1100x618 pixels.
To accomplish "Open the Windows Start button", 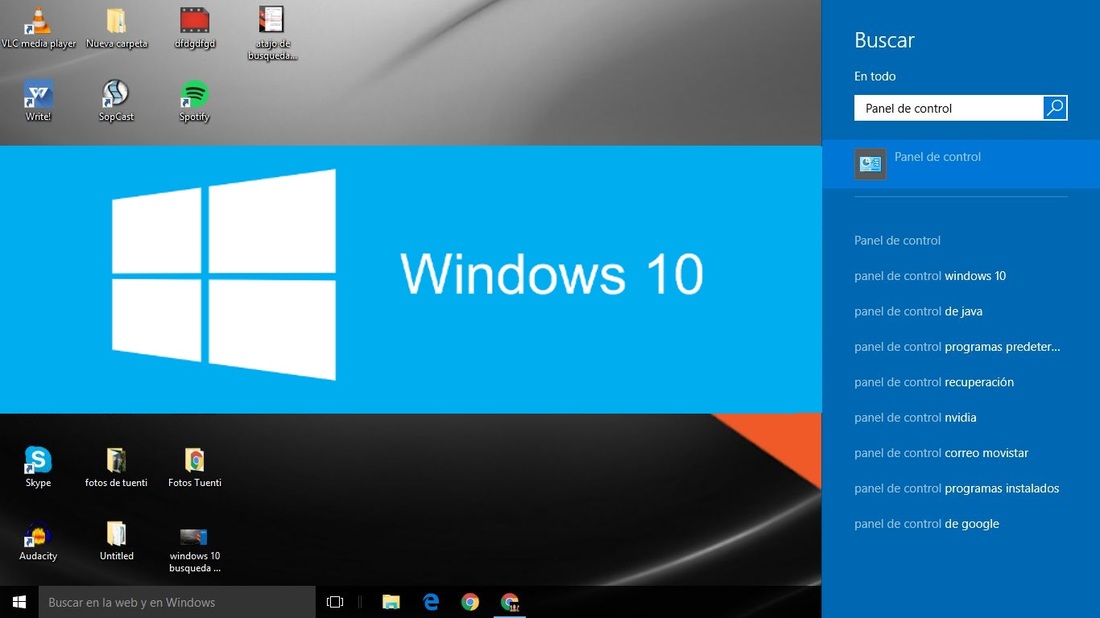I will click(19, 602).
